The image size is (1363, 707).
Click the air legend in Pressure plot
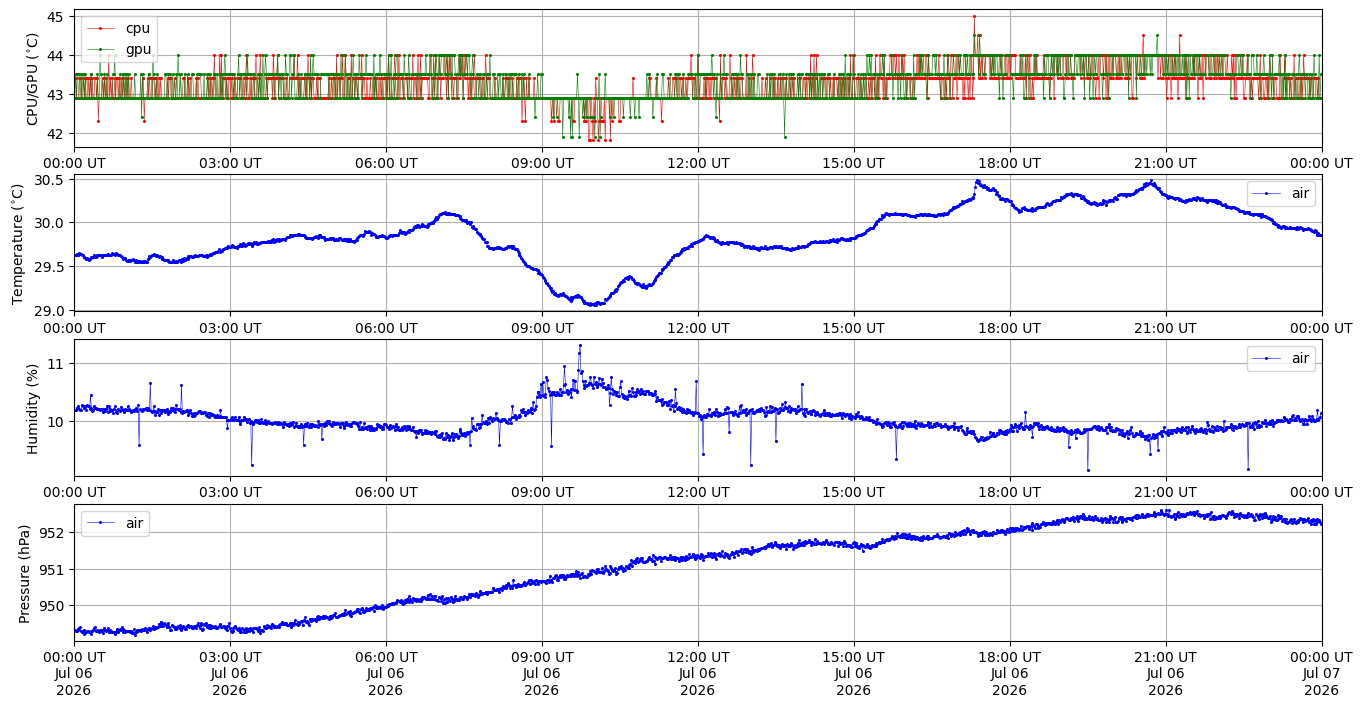click(x=115, y=524)
